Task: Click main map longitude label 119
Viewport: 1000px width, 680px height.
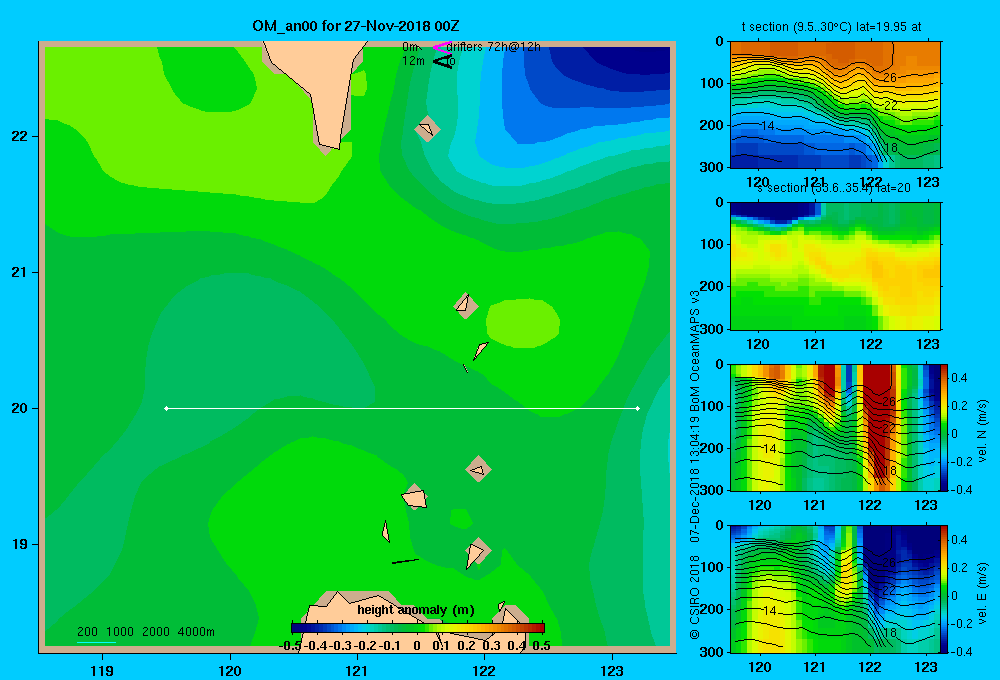Action: tap(102, 670)
